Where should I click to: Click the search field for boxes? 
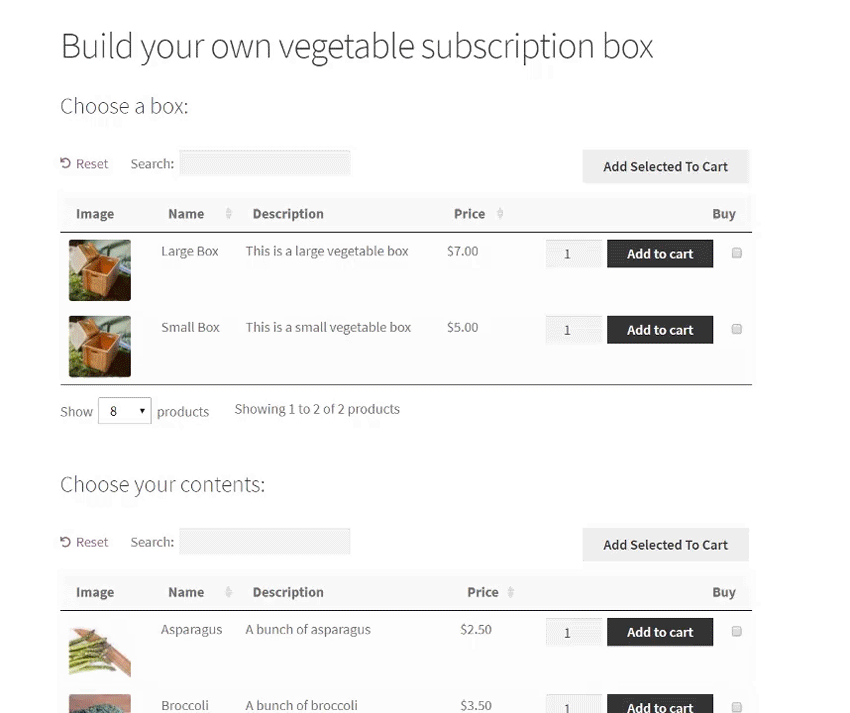pos(264,163)
